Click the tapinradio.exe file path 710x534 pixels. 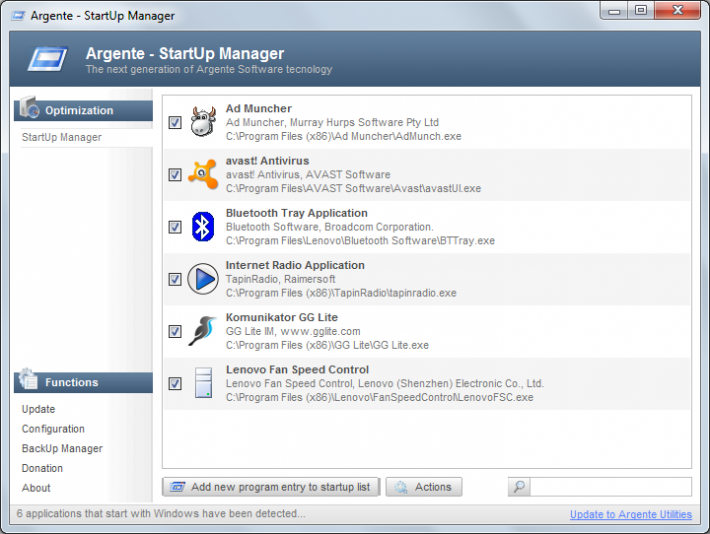tap(341, 293)
